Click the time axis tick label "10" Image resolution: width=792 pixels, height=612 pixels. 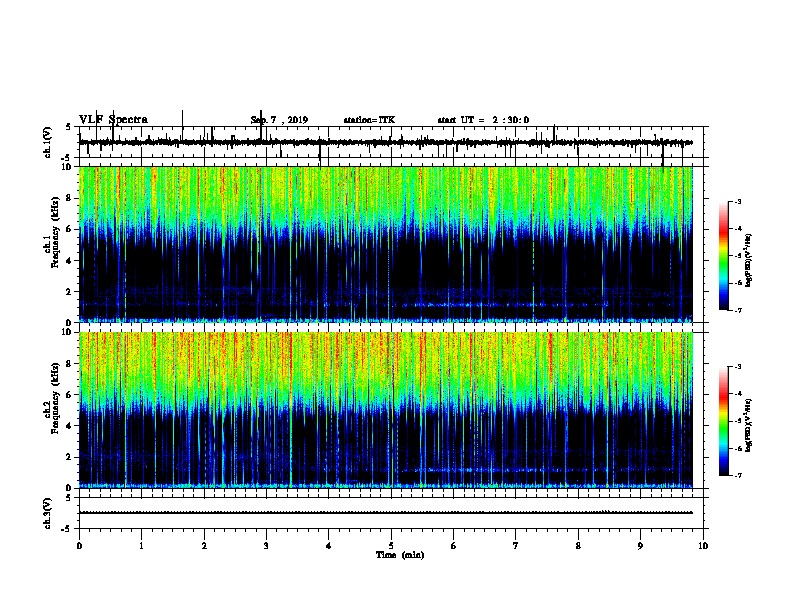tap(703, 546)
